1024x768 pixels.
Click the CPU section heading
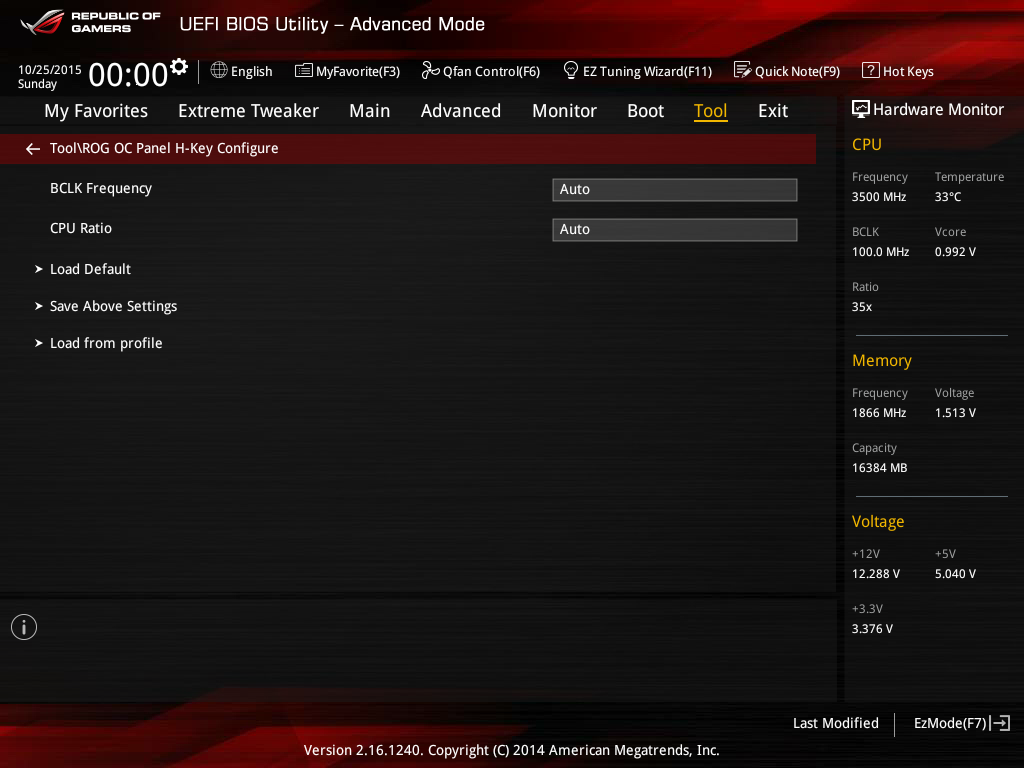[867, 144]
